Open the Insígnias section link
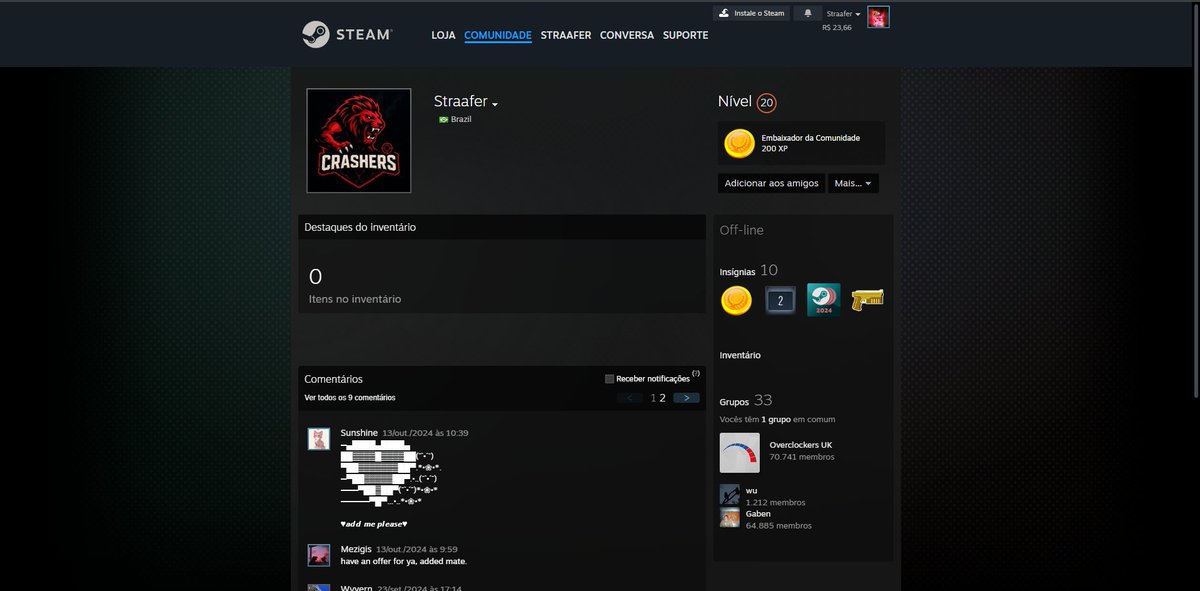 (x=749, y=271)
